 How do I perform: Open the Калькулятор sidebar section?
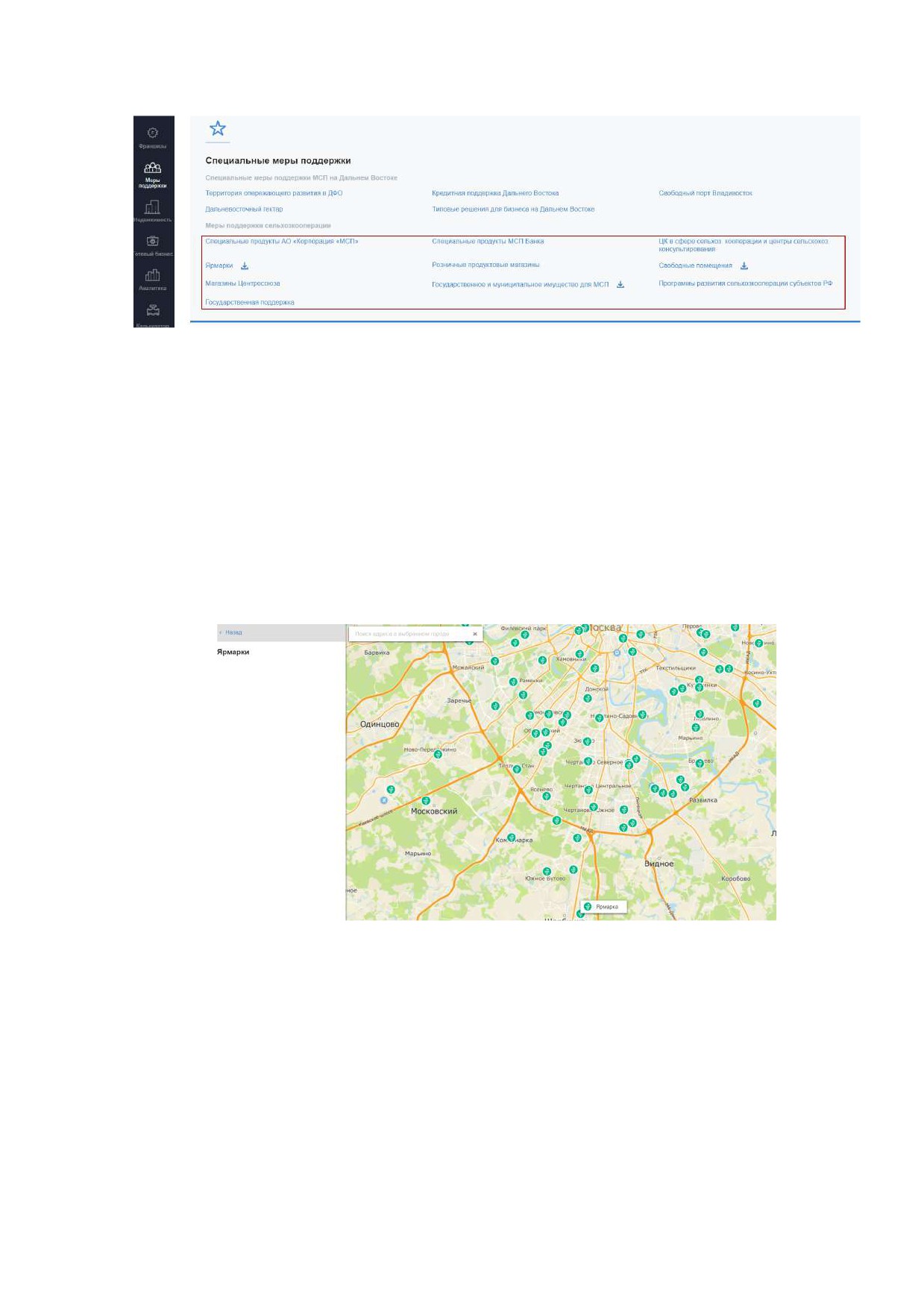(153, 315)
